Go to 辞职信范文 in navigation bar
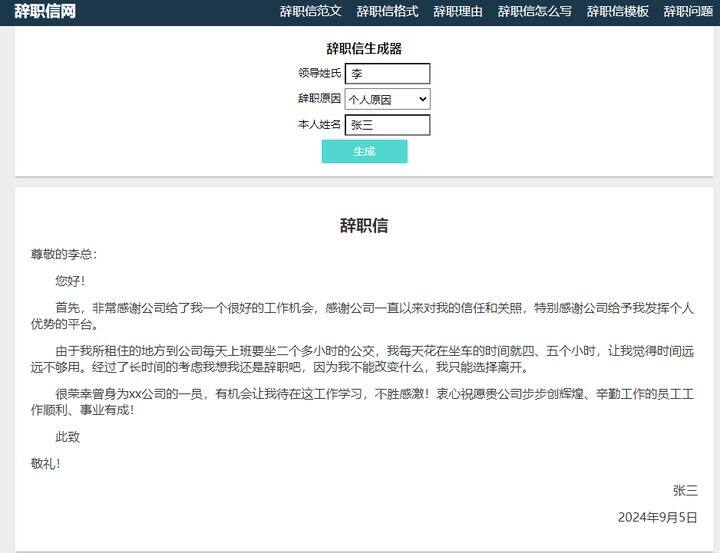Image resolution: width=720 pixels, height=553 pixels. [x=311, y=11]
